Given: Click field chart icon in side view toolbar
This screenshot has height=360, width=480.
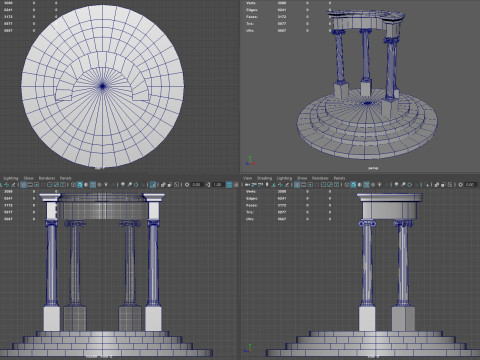Looking at the screenshot, I should tap(323, 185).
